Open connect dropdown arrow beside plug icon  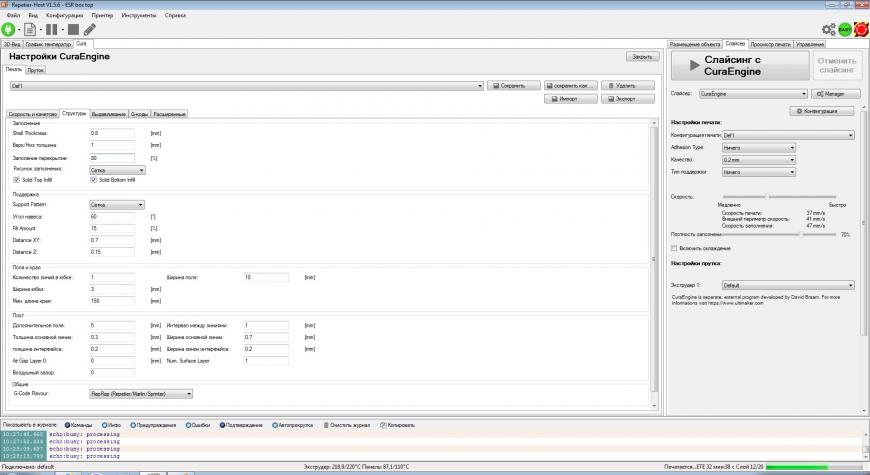point(19,30)
